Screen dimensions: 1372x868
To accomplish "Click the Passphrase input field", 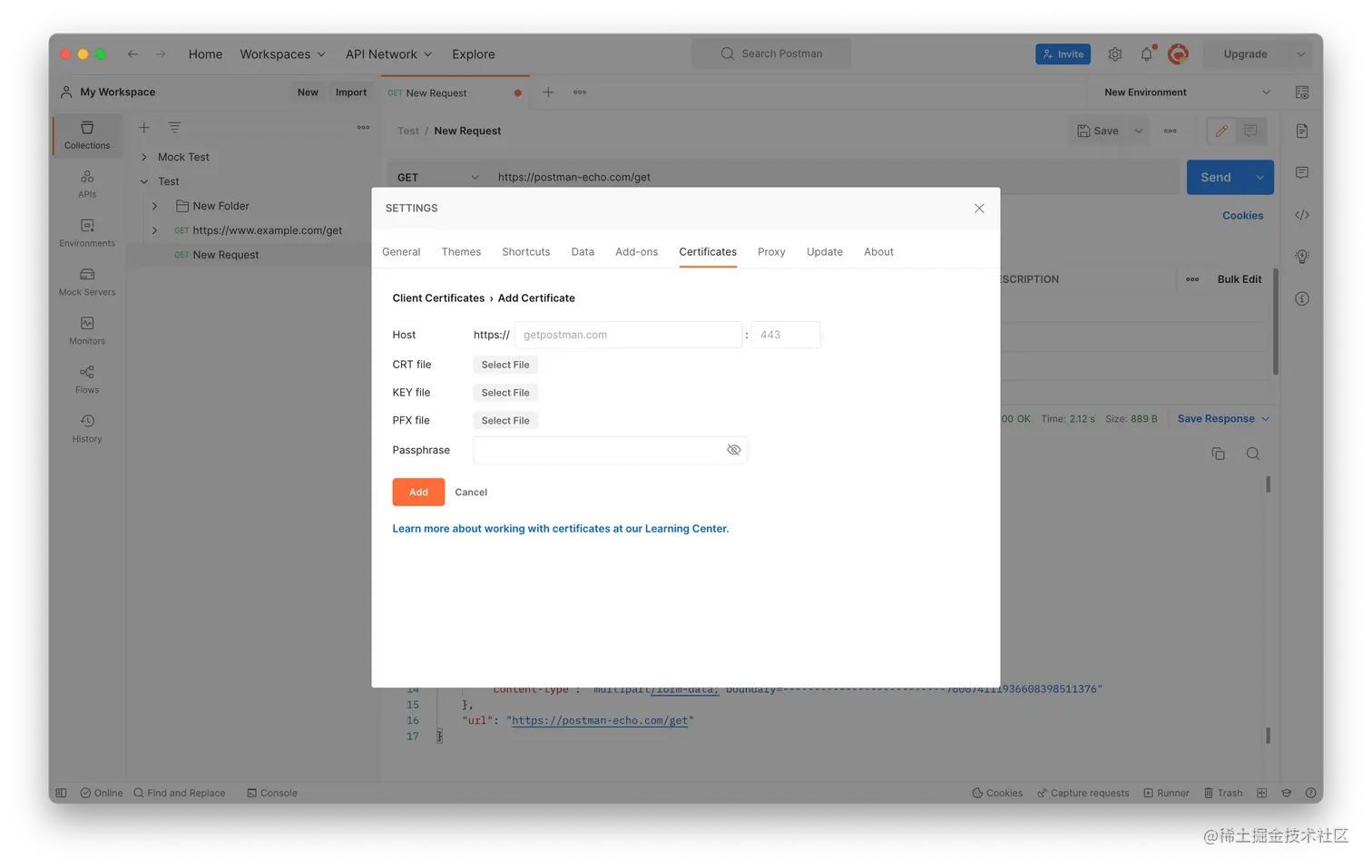I will 610,450.
